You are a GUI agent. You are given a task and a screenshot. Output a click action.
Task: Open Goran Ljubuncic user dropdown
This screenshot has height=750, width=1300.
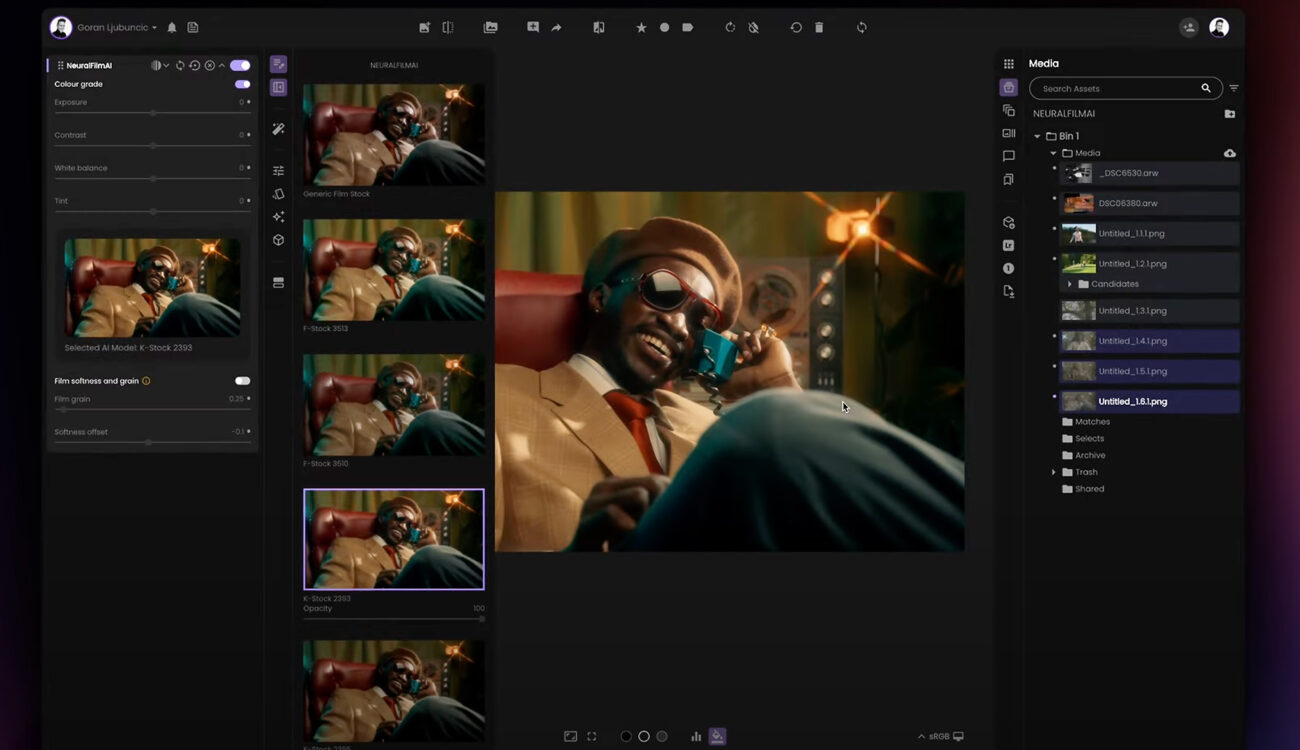(x=117, y=28)
